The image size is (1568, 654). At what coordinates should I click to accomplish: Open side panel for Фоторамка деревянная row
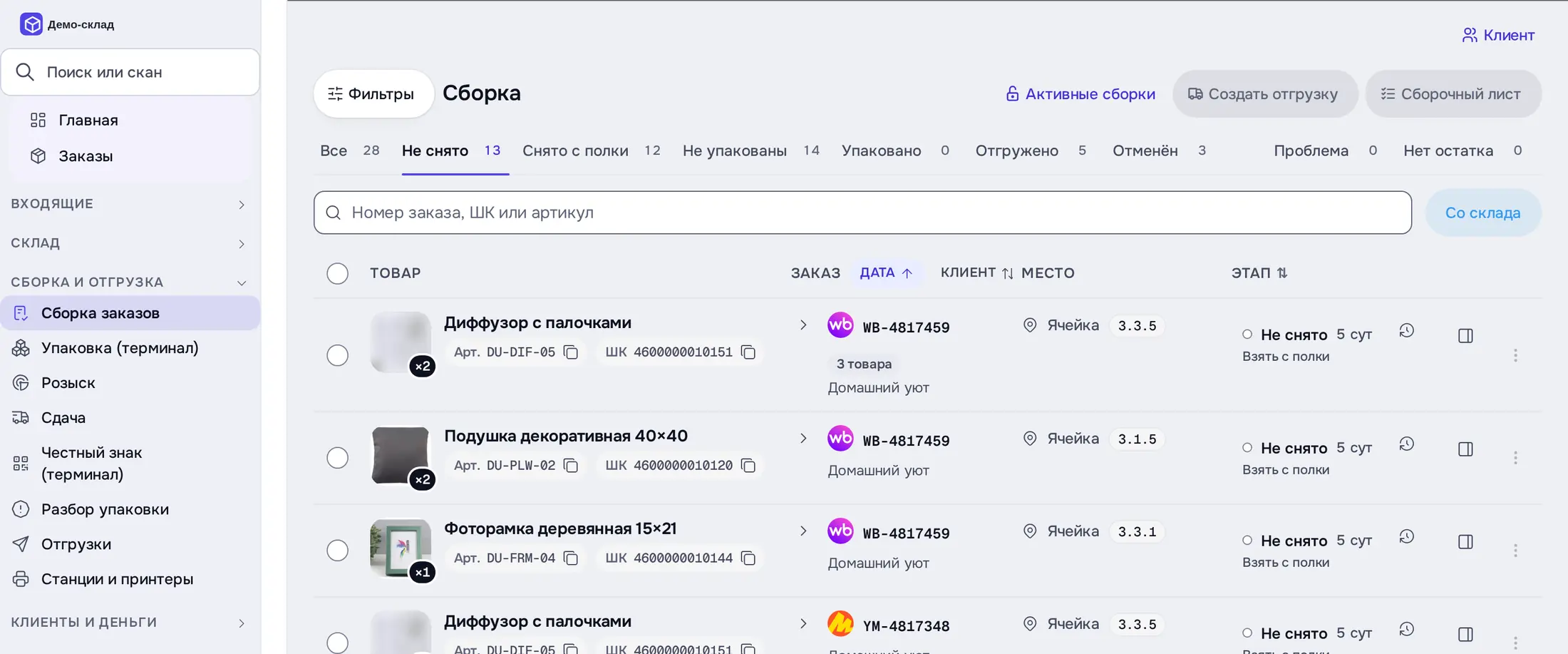(x=1465, y=542)
